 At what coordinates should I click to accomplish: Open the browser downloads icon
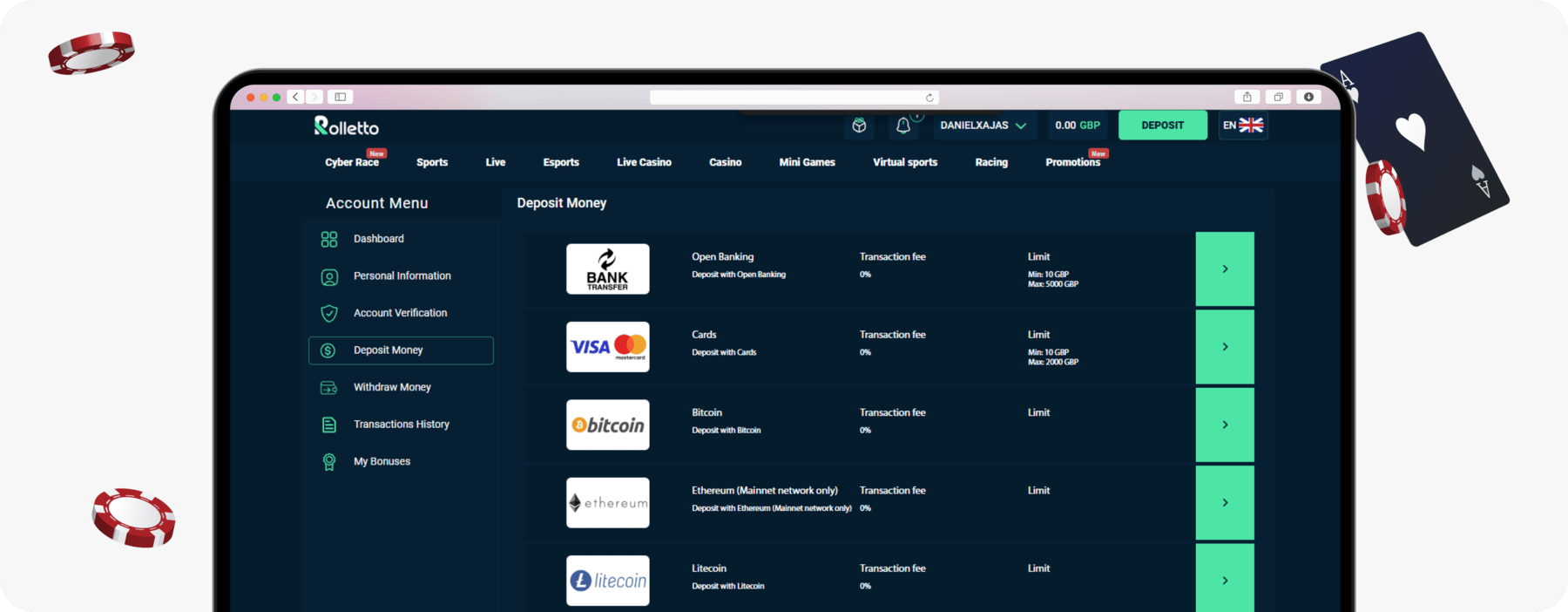1308,97
